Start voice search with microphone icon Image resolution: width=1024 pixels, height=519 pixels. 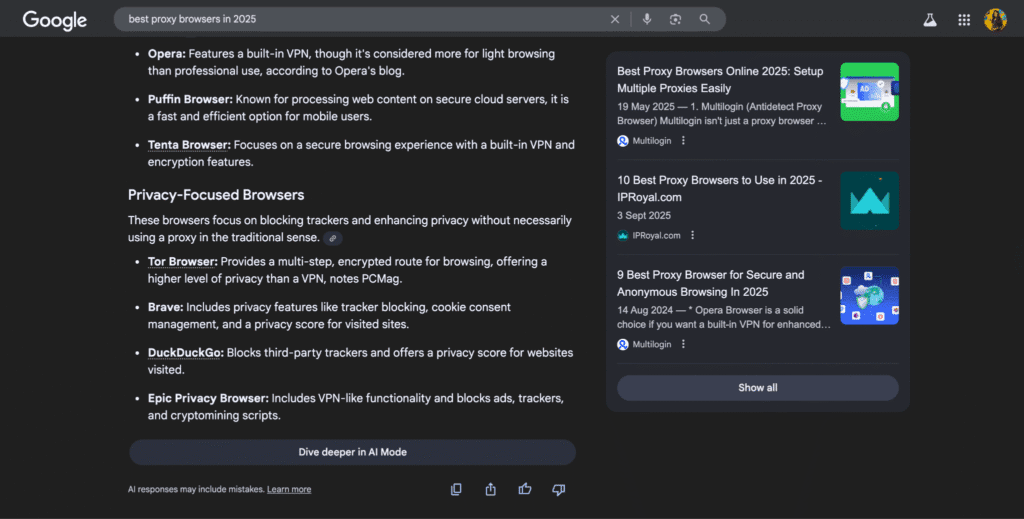point(647,19)
